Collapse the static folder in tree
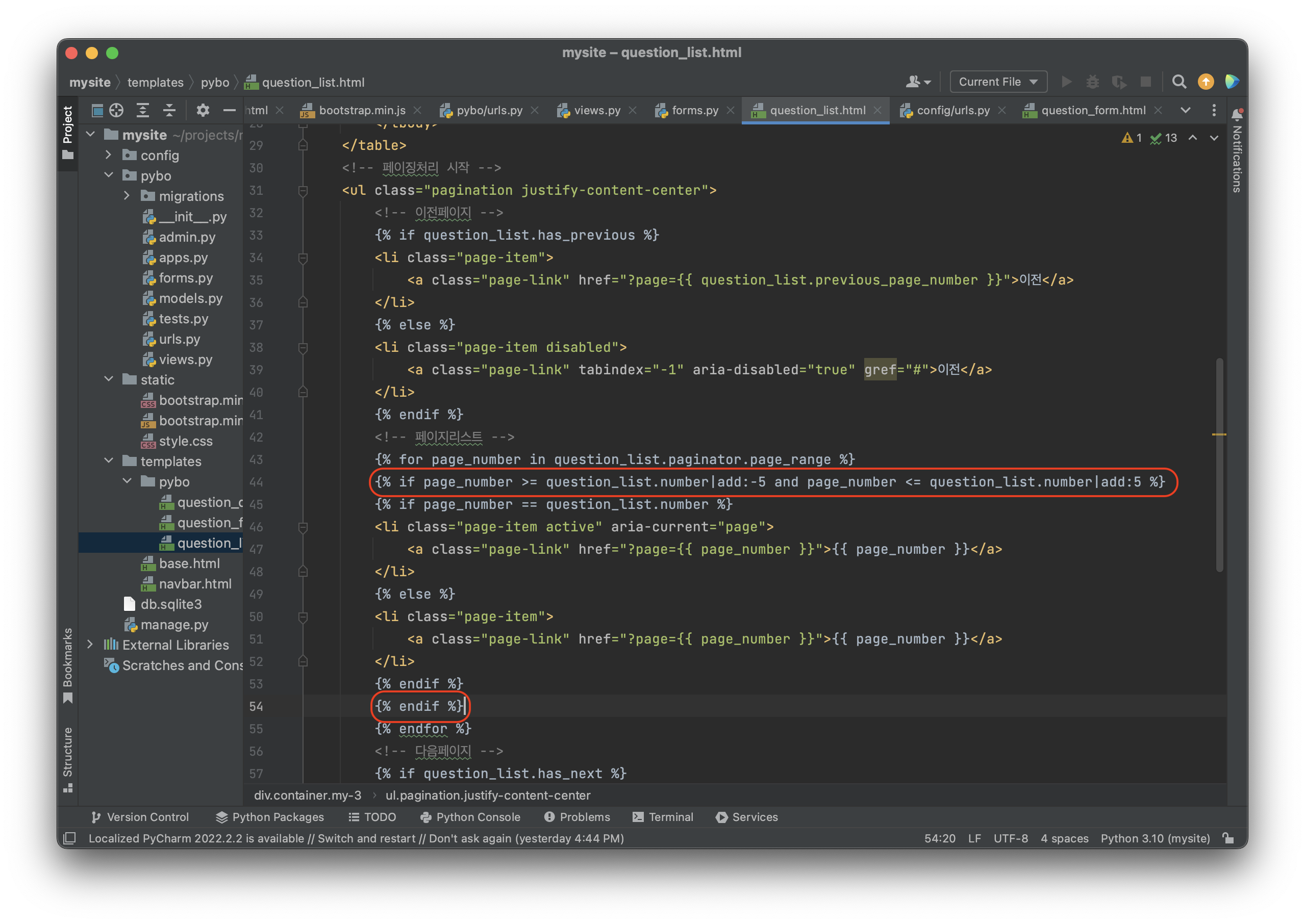This screenshot has height=924, width=1305. pos(109,379)
